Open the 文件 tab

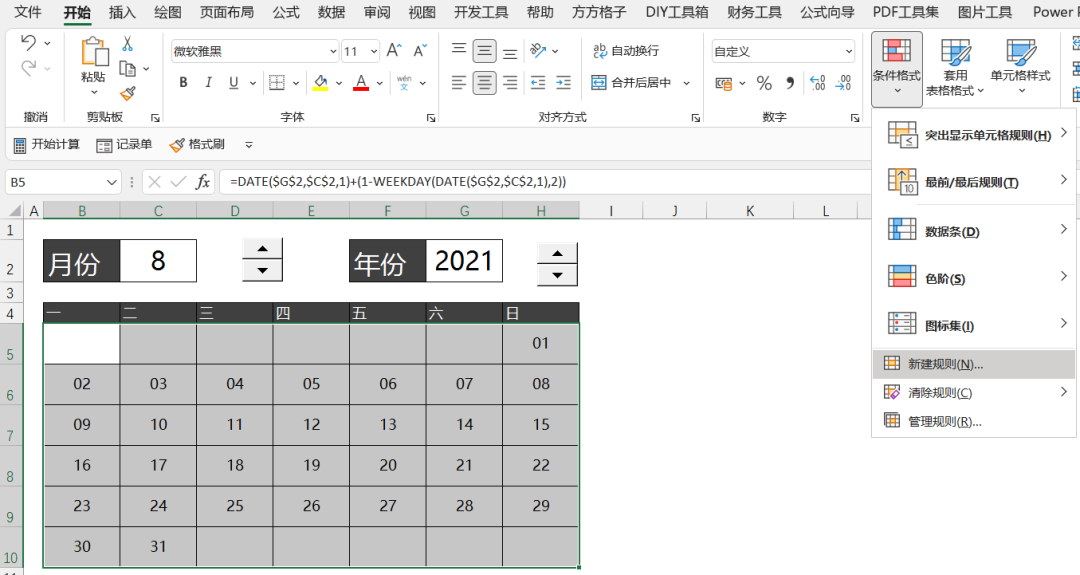point(28,12)
